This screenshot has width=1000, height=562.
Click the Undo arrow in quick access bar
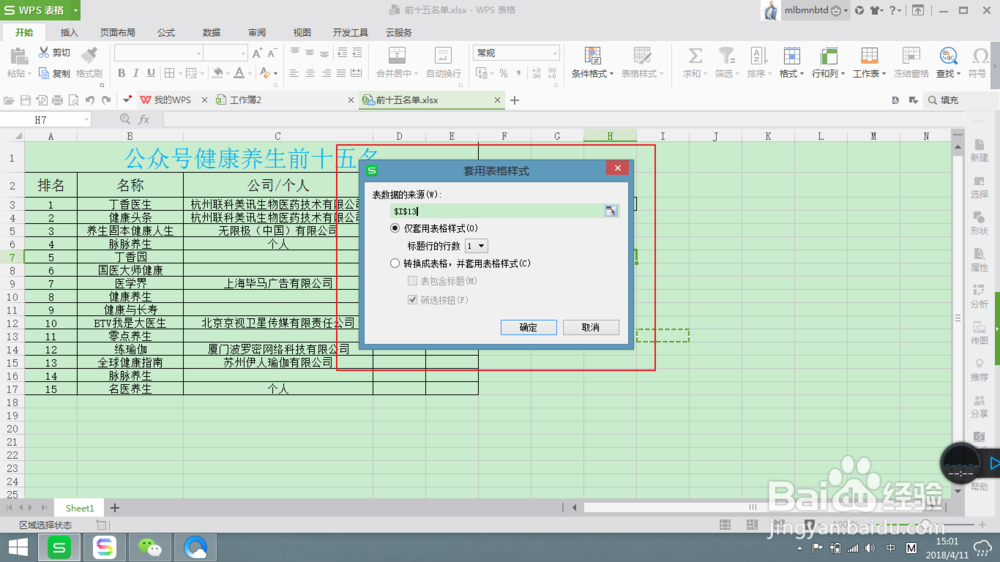pyautogui.click(x=90, y=100)
